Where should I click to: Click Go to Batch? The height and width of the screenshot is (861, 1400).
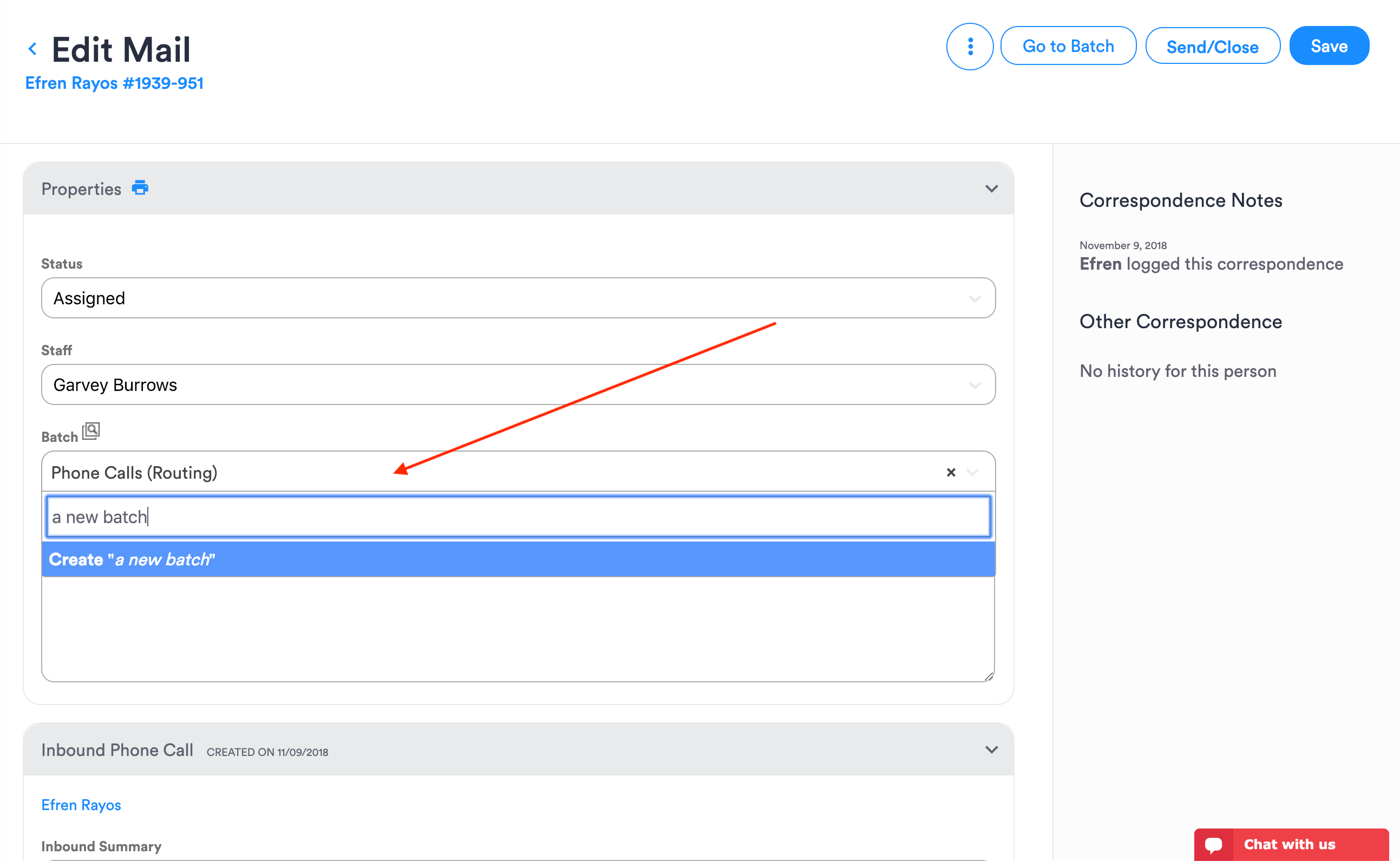[1069, 45]
